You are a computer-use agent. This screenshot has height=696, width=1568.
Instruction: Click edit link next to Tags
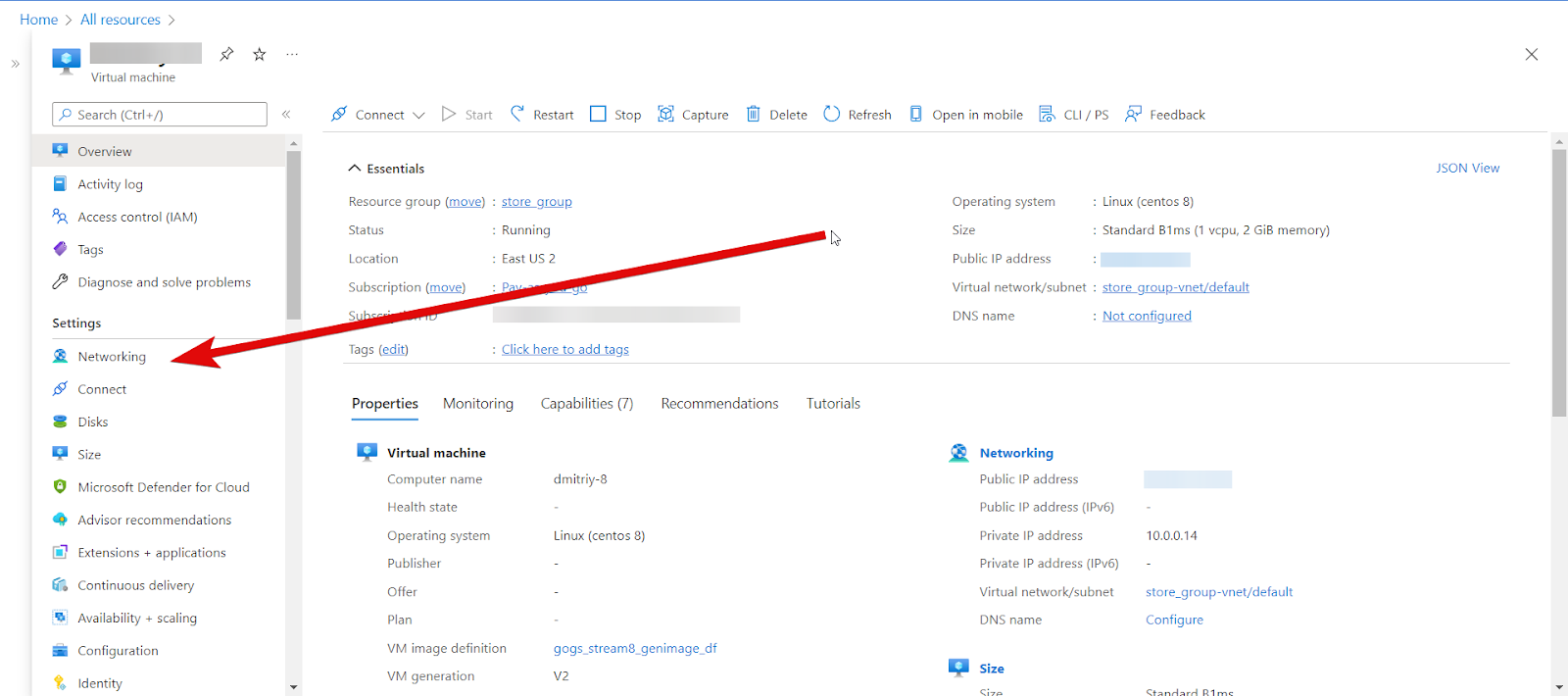tap(394, 350)
